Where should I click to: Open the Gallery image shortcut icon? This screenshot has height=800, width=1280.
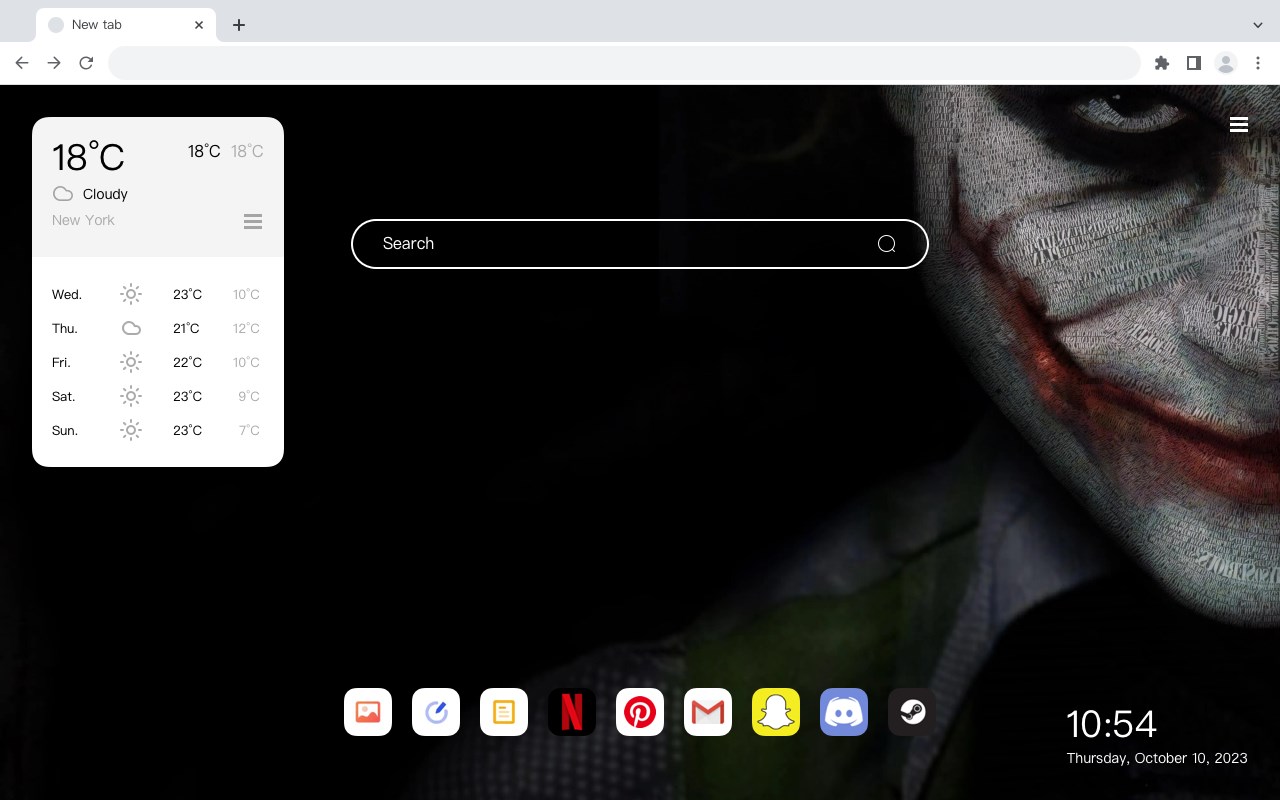tap(368, 712)
